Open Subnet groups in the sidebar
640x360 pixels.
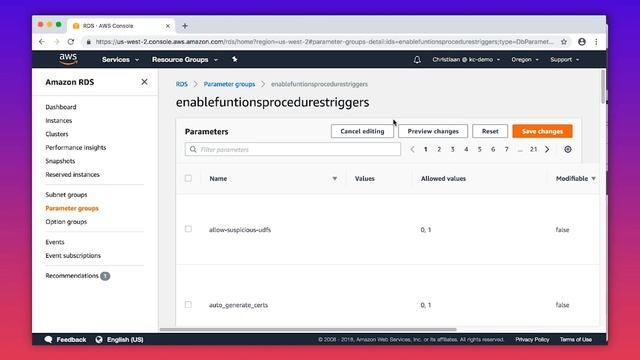click(66, 195)
